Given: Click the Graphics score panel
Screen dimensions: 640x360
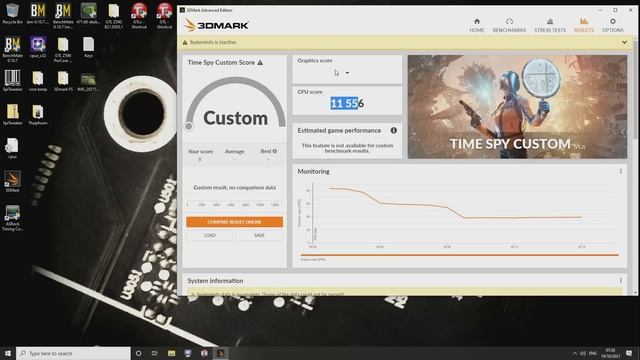Looking at the screenshot, I should point(347,69).
